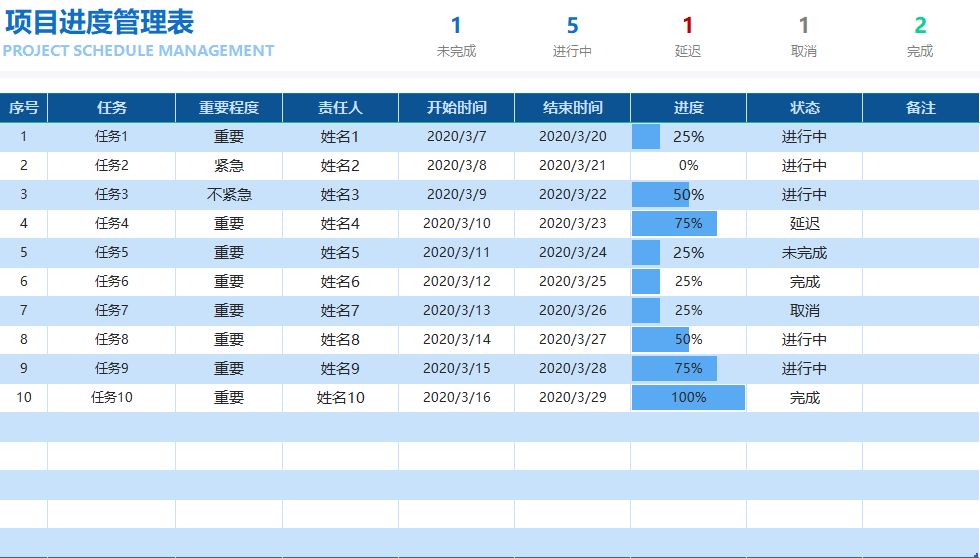Click end date 2020/3/25
Viewport: 980px width, 558px height.
click(572, 281)
